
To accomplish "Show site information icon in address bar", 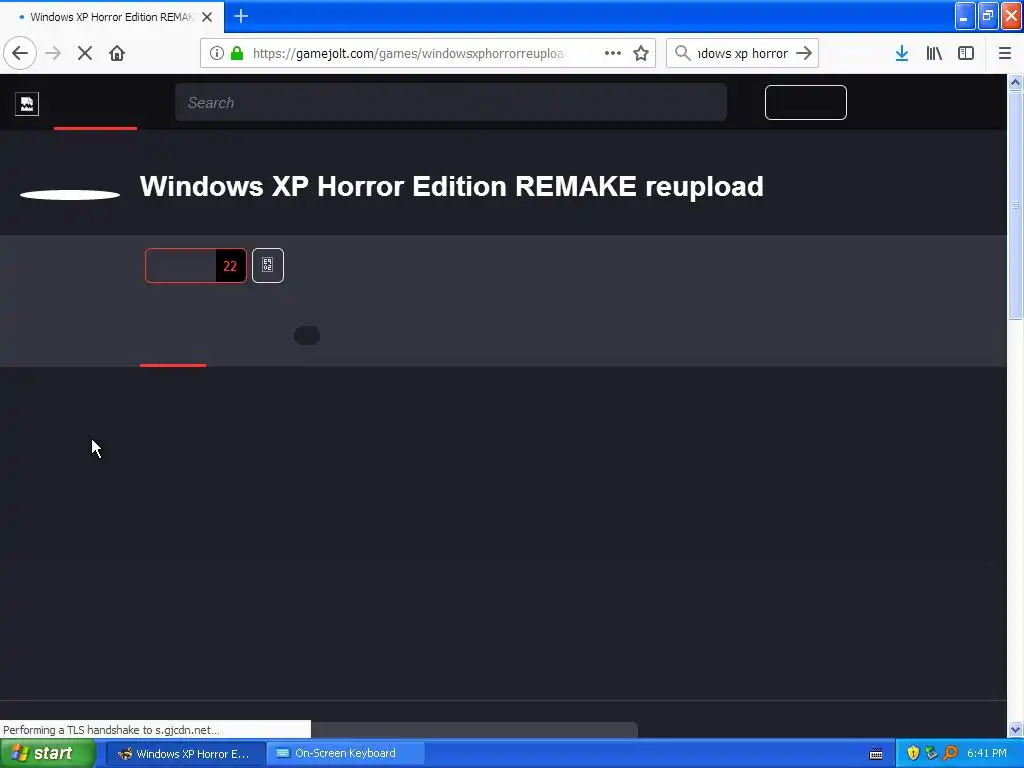I will [x=217, y=53].
